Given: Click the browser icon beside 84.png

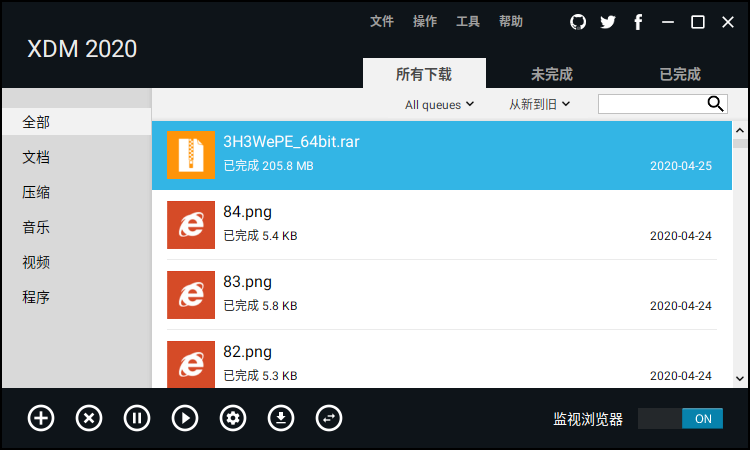Looking at the screenshot, I should [191, 225].
